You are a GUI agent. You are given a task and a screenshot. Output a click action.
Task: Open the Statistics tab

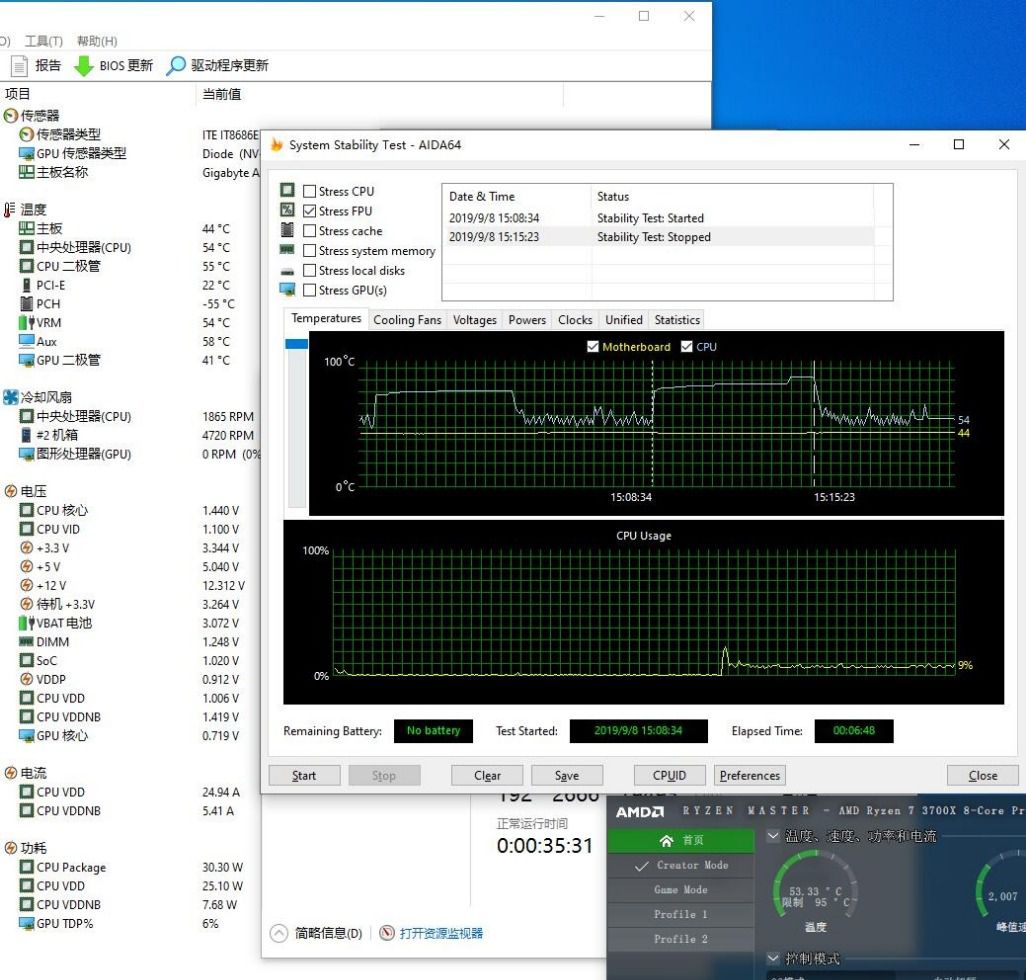tap(676, 319)
